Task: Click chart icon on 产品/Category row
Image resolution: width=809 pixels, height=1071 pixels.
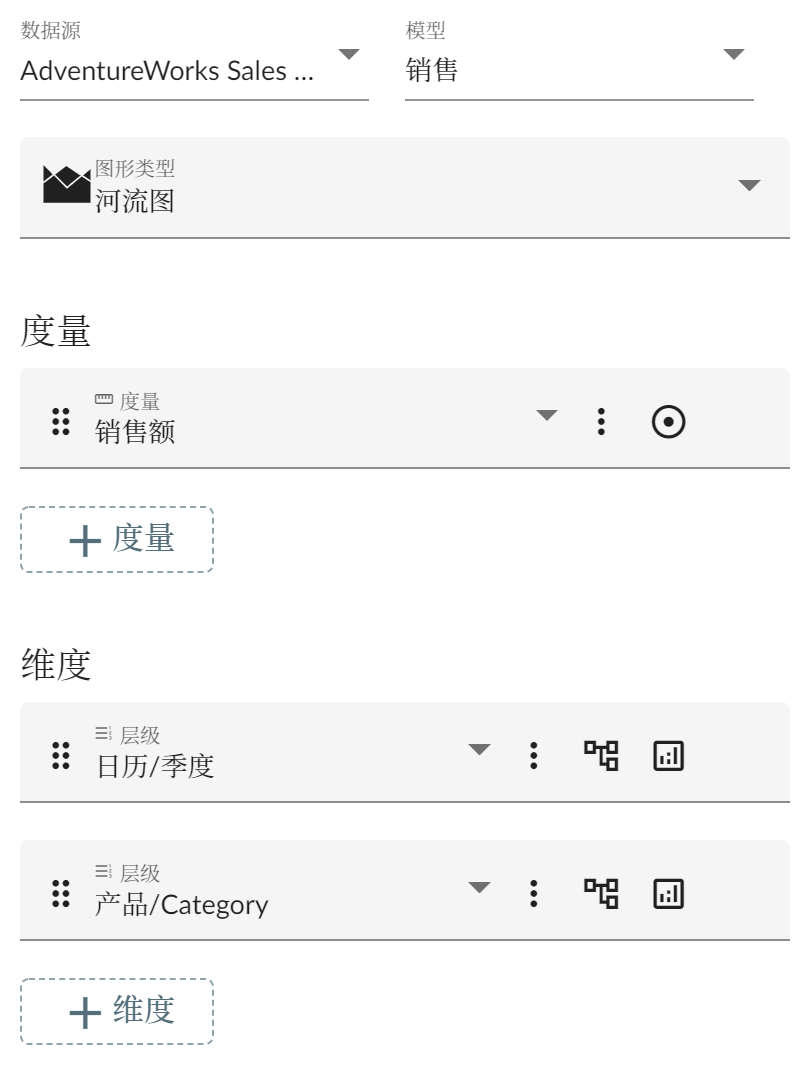Action: (x=668, y=894)
